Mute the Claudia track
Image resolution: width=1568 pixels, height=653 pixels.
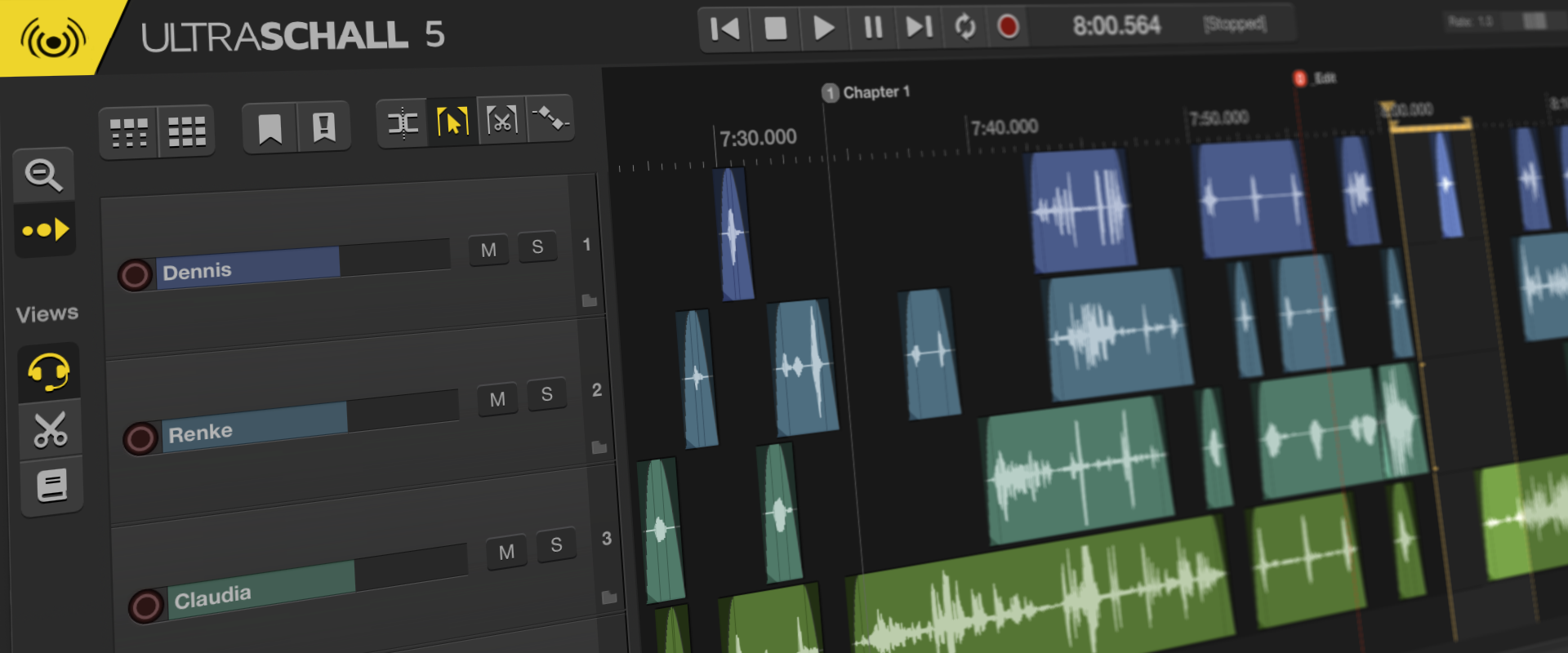pyautogui.click(x=506, y=552)
